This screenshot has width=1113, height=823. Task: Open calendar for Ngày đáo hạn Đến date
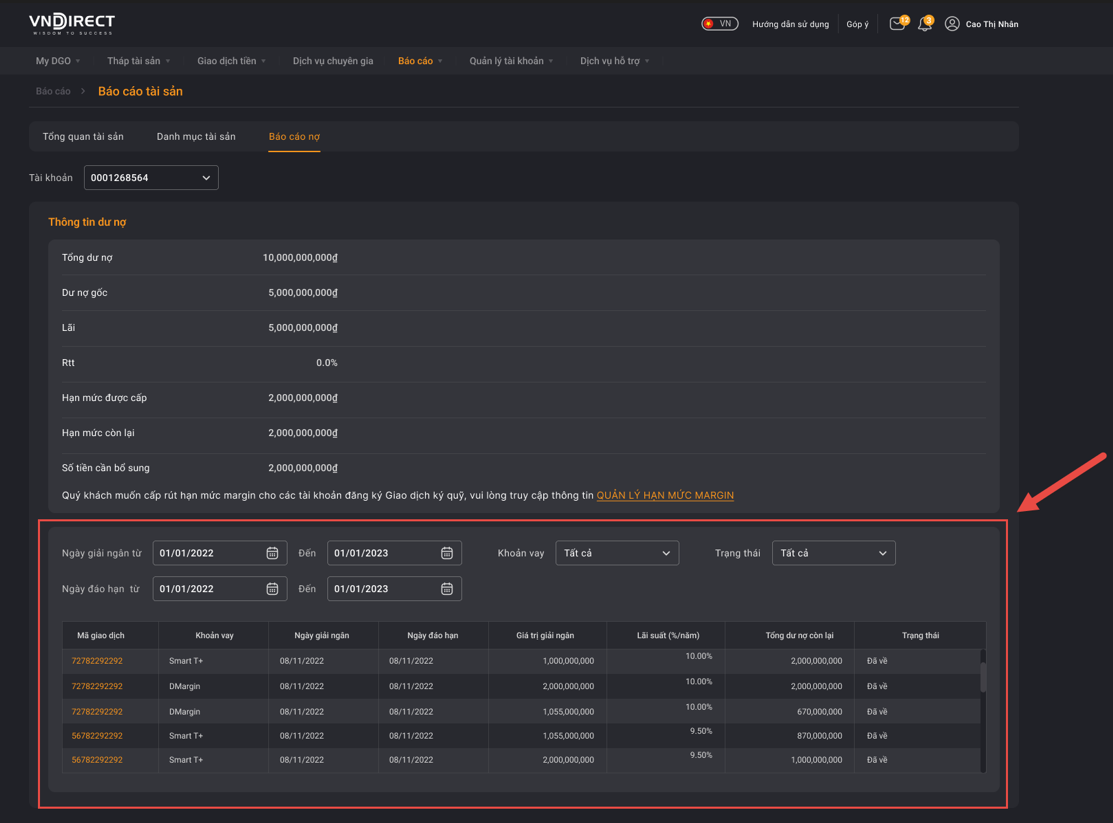point(447,589)
